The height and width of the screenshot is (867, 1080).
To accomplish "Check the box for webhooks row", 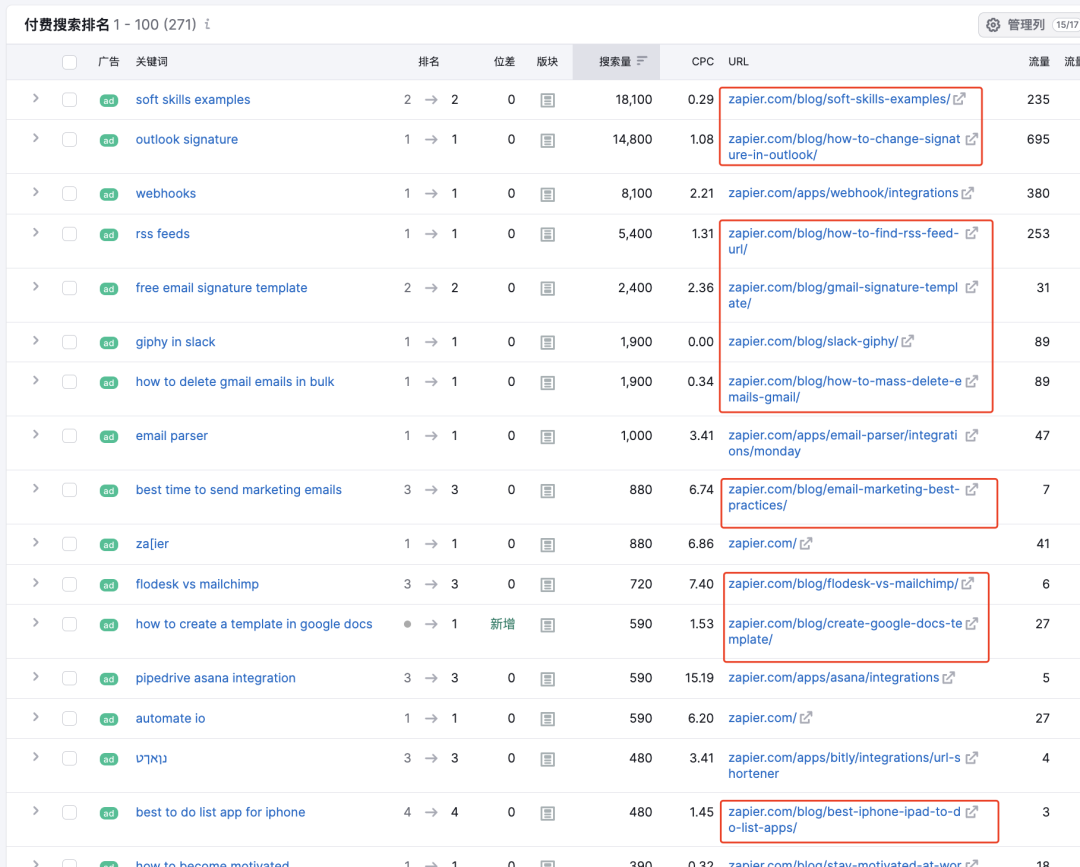I will (x=70, y=194).
